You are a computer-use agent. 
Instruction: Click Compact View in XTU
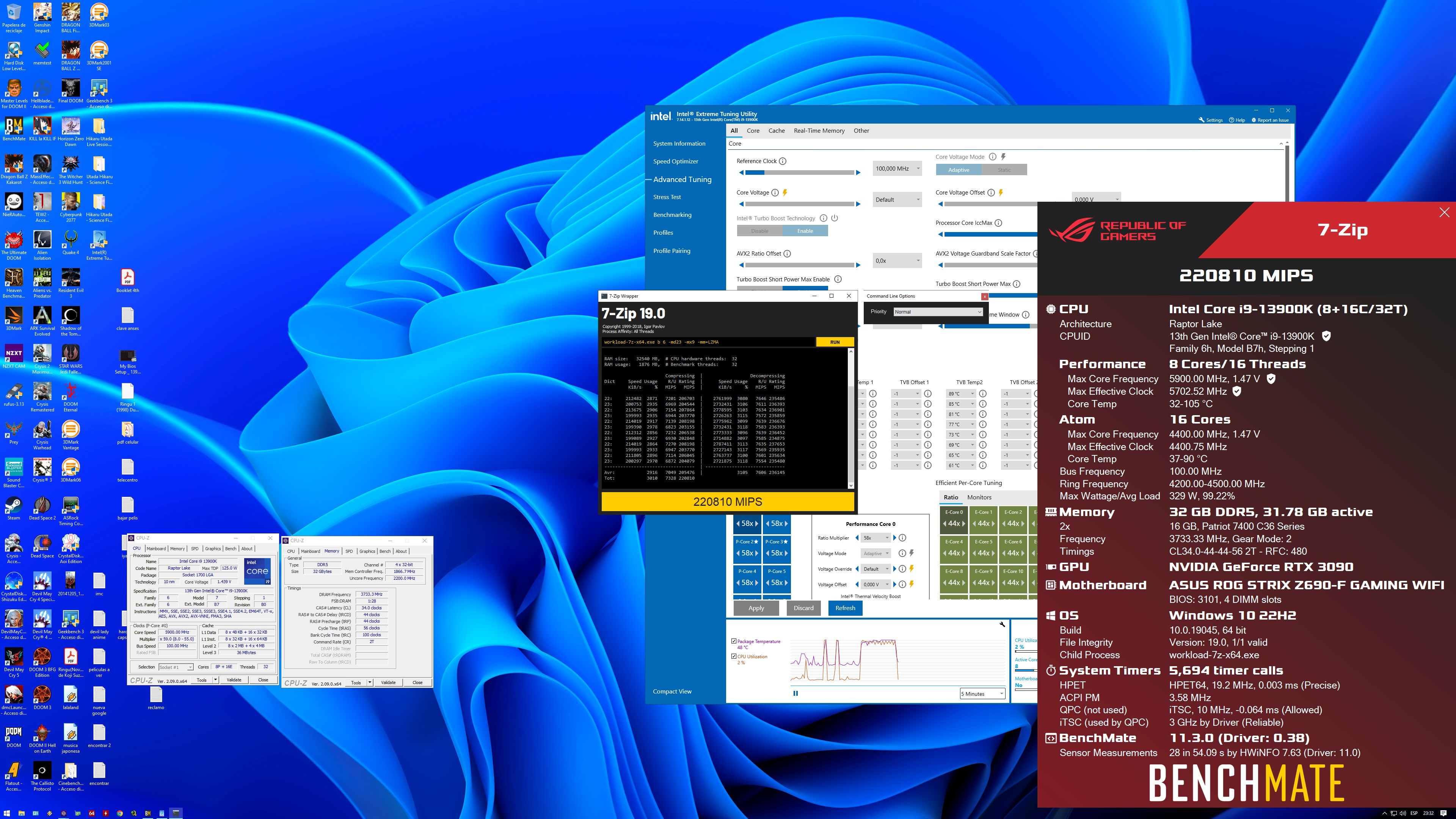tap(672, 691)
